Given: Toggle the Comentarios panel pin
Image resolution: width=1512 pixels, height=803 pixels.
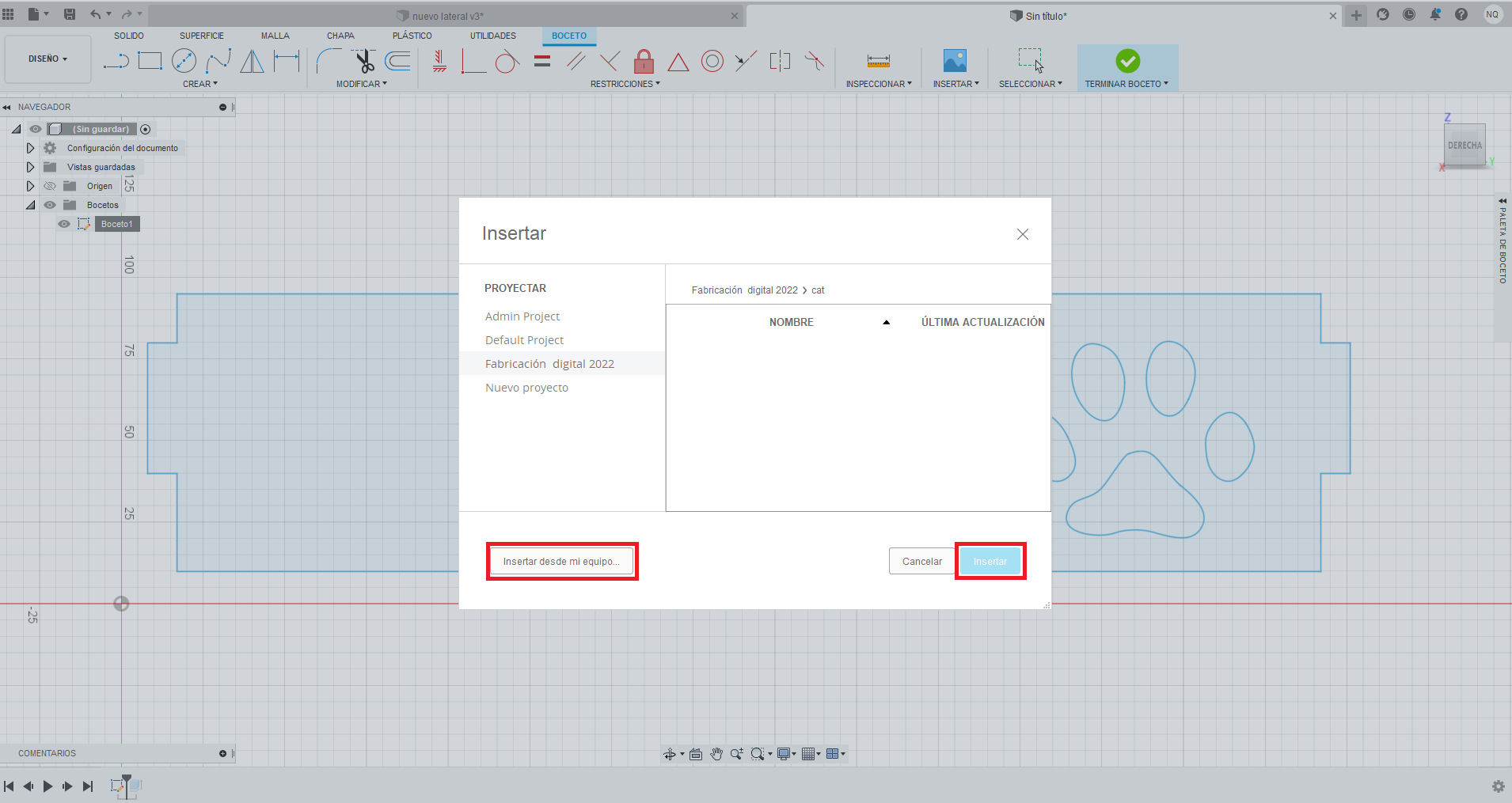Looking at the screenshot, I should click(222, 753).
